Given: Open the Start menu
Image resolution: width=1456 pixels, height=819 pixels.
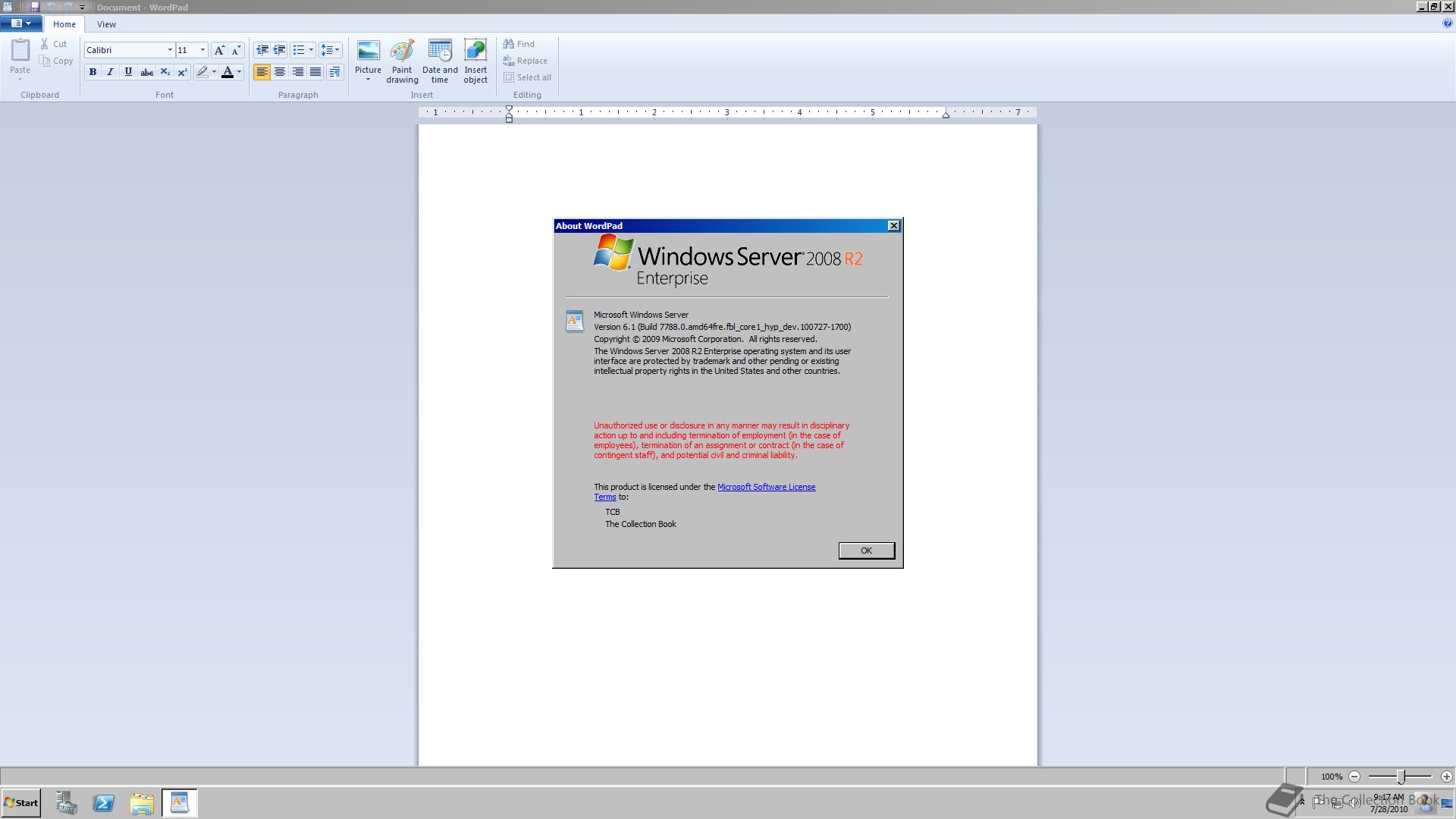Looking at the screenshot, I should (21, 803).
